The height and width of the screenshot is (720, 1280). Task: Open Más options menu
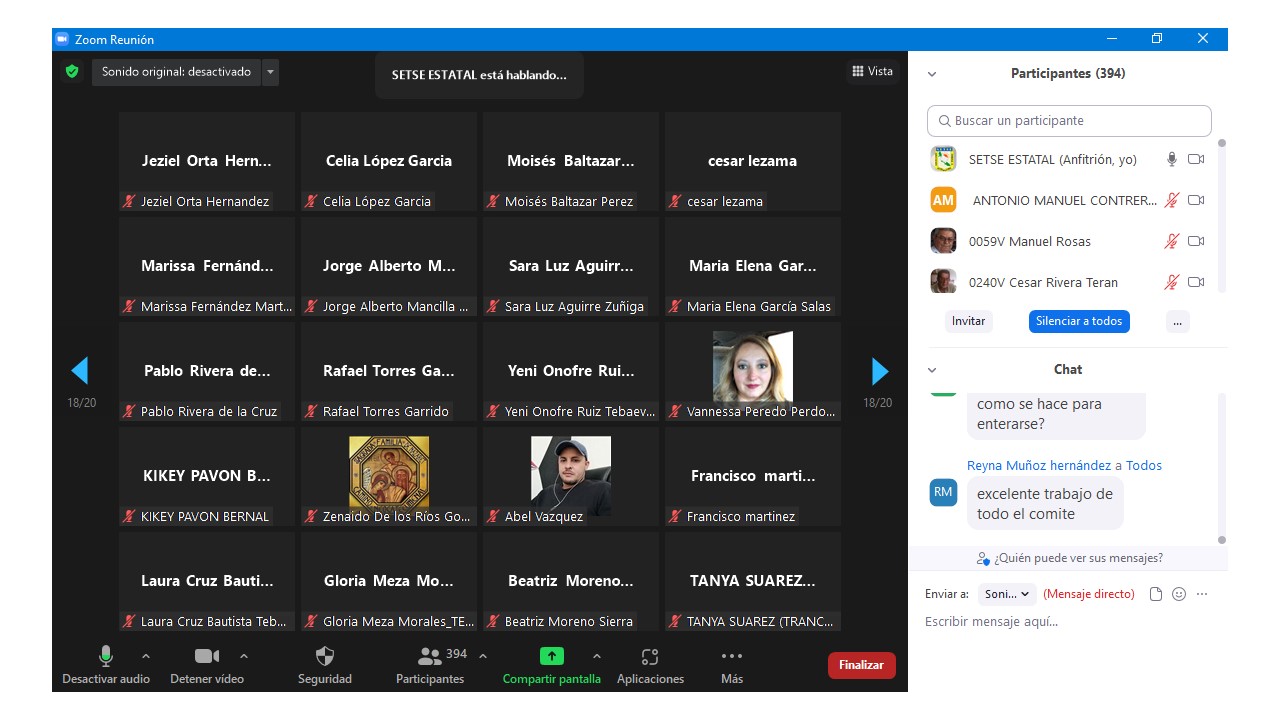(732, 666)
